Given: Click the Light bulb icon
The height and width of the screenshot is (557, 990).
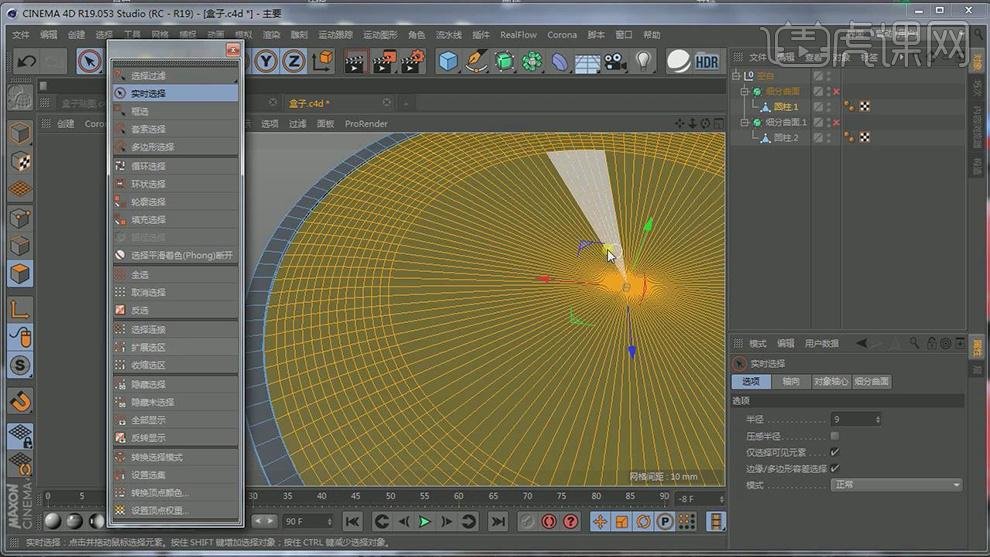Looking at the screenshot, I should click(x=643, y=61).
